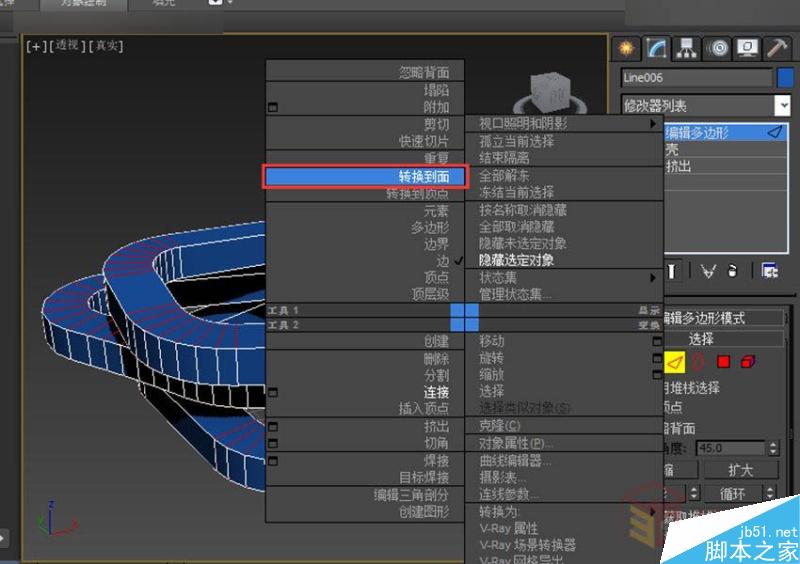Click Remove Modifier trash icon
Image resolution: width=800 pixels, height=564 pixels.
(733, 271)
